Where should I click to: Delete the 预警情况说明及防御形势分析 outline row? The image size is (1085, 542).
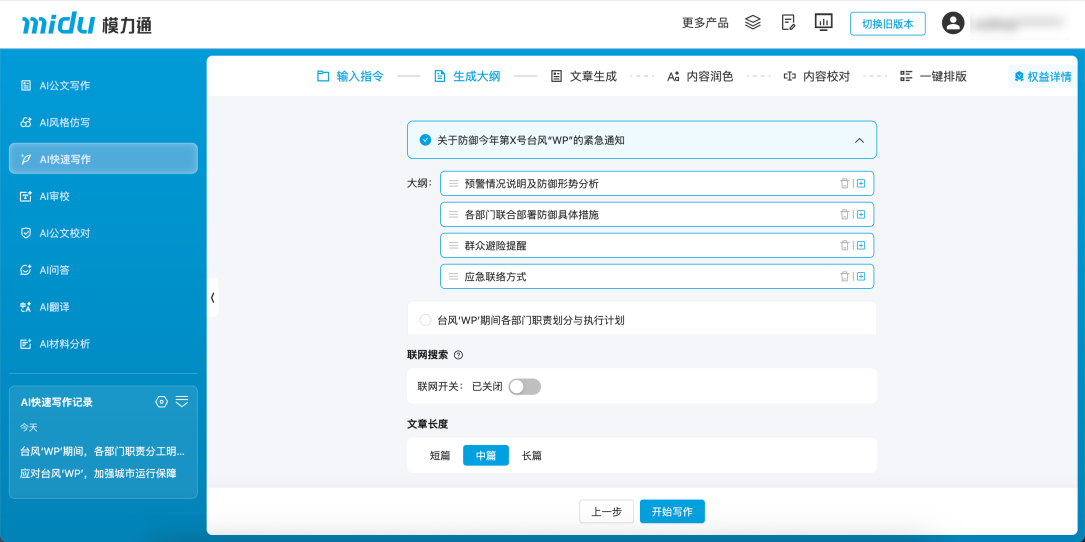click(x=844, y=183)
